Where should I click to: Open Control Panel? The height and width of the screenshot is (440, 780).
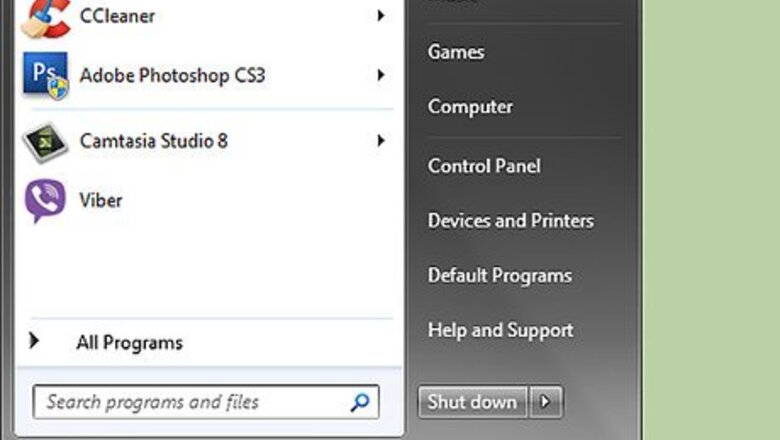click(x=484, y=166)
